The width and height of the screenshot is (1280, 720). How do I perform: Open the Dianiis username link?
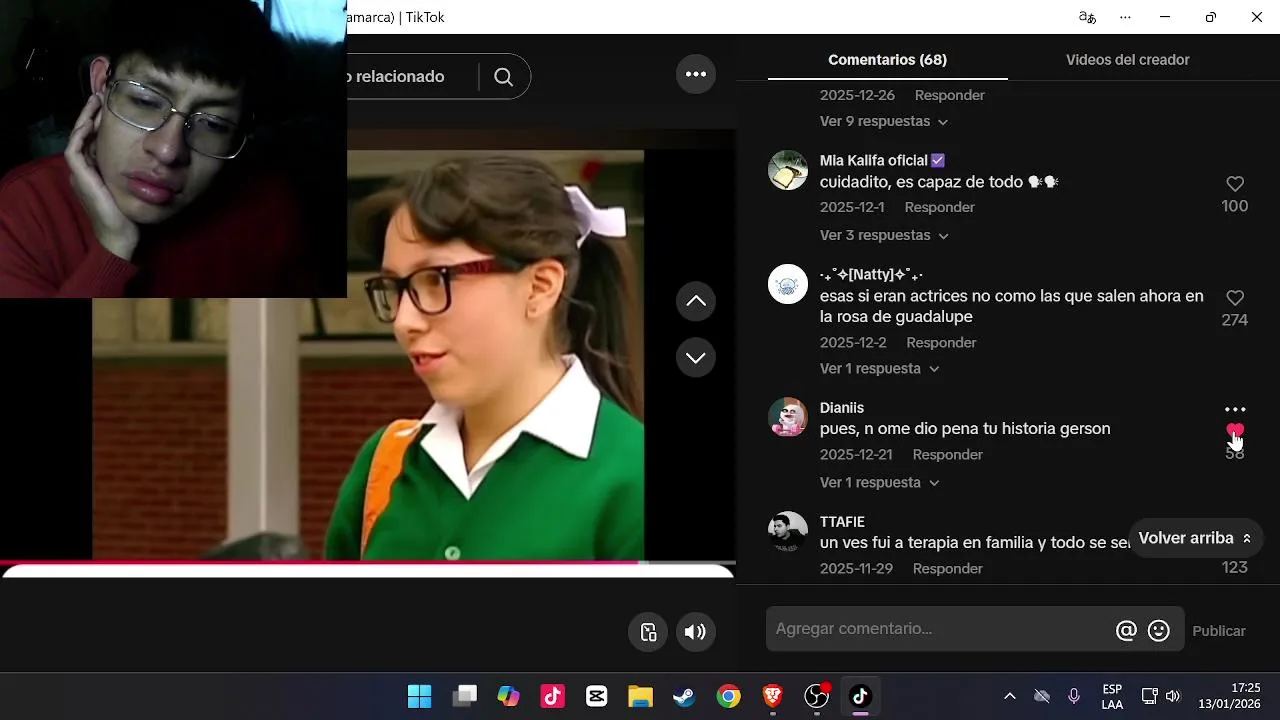[x=842, y=408]
